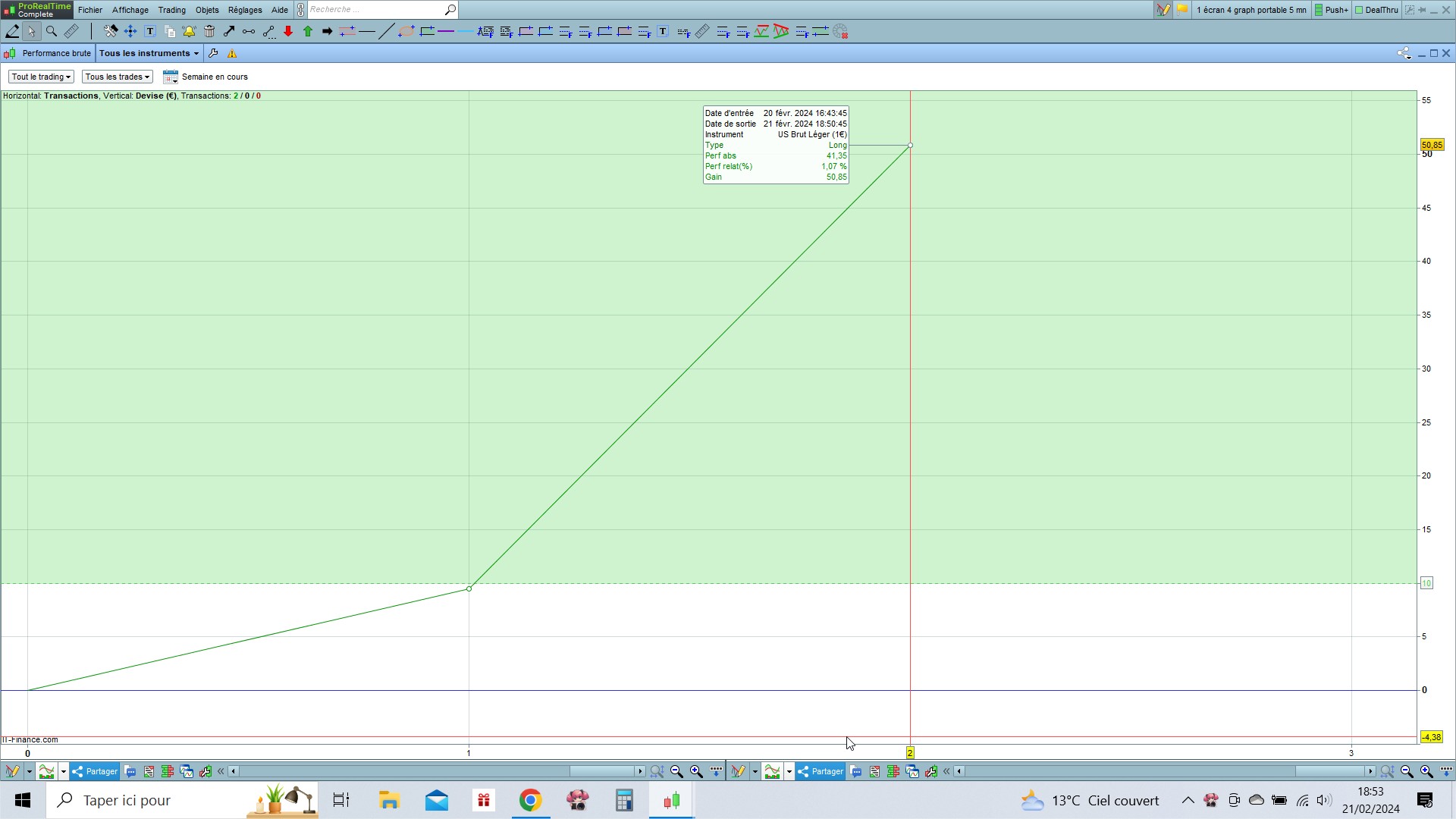Viewport: 1456px width, 819px height.
Task: Click the zoom in icon in the left bottom bar
Action: point(696,771)
